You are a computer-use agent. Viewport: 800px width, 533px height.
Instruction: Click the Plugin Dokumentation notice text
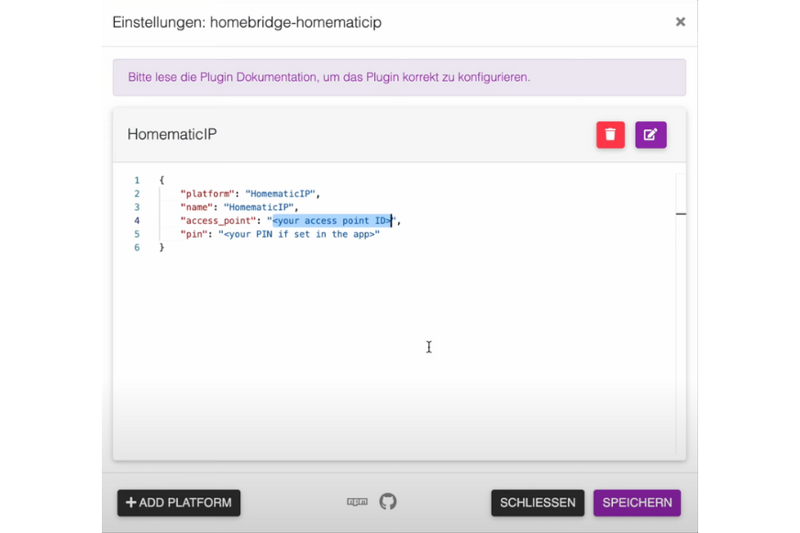329,77
